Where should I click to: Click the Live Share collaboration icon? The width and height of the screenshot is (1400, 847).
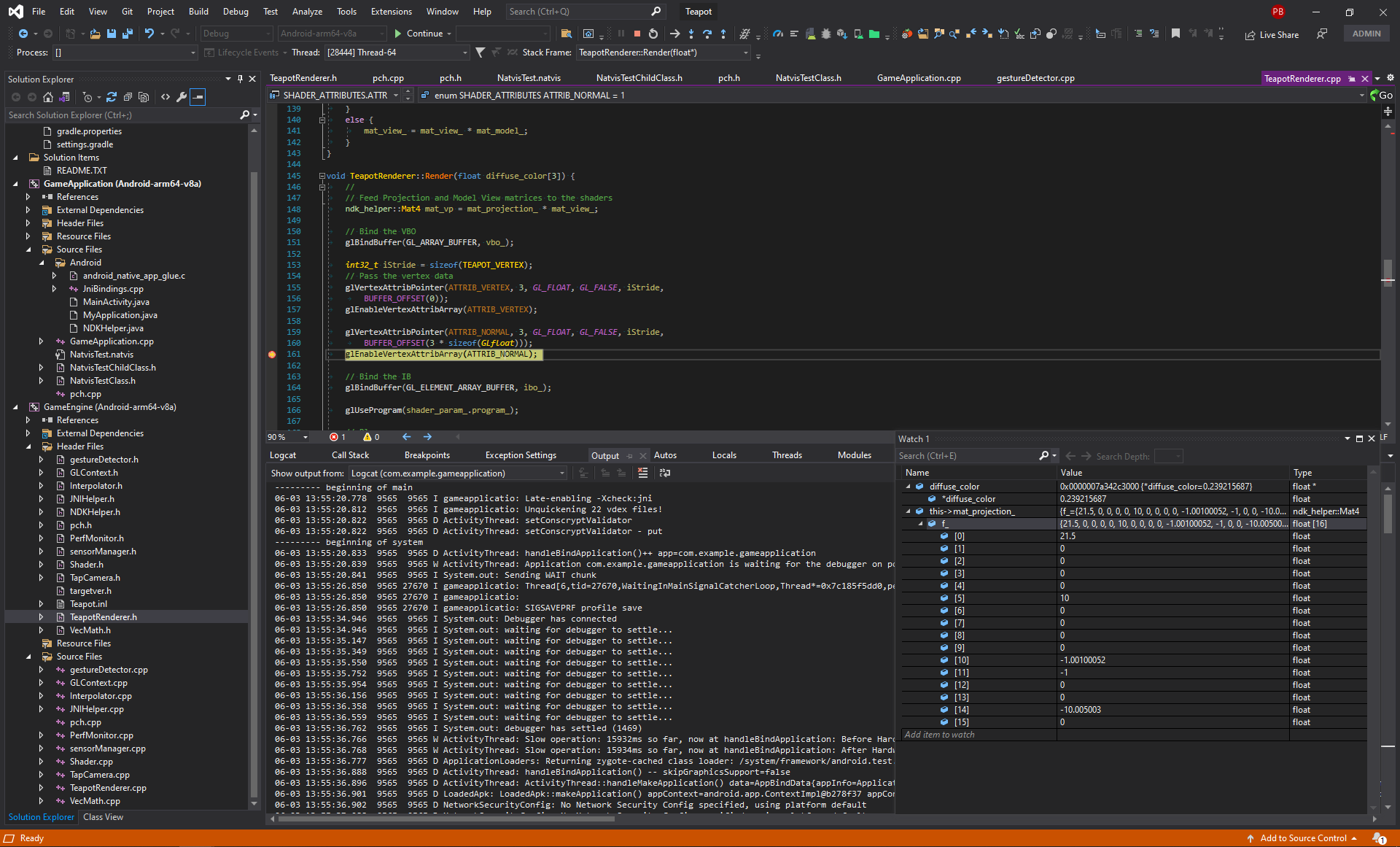[x=1247, y=34]
